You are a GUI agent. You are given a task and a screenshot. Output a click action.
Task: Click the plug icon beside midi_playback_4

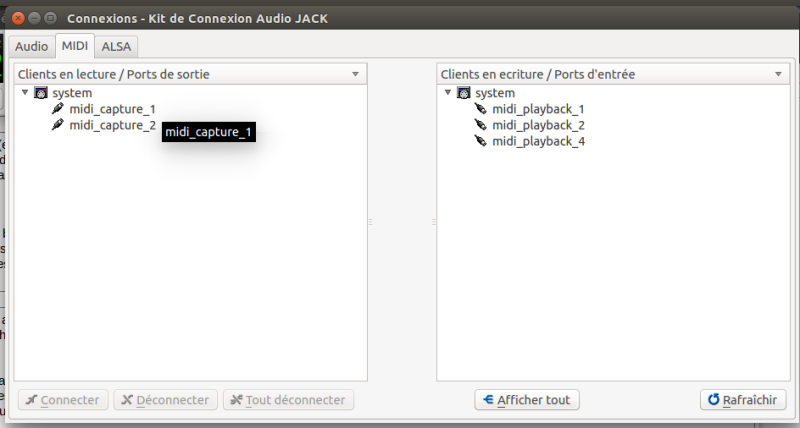[481, 141]
